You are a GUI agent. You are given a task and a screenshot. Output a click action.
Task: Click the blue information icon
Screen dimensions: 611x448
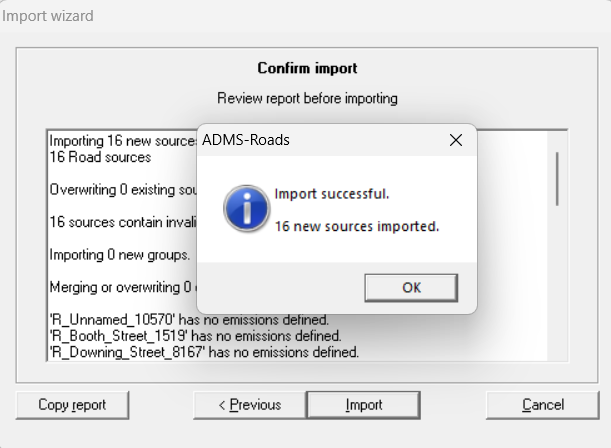tap(245, 208)
